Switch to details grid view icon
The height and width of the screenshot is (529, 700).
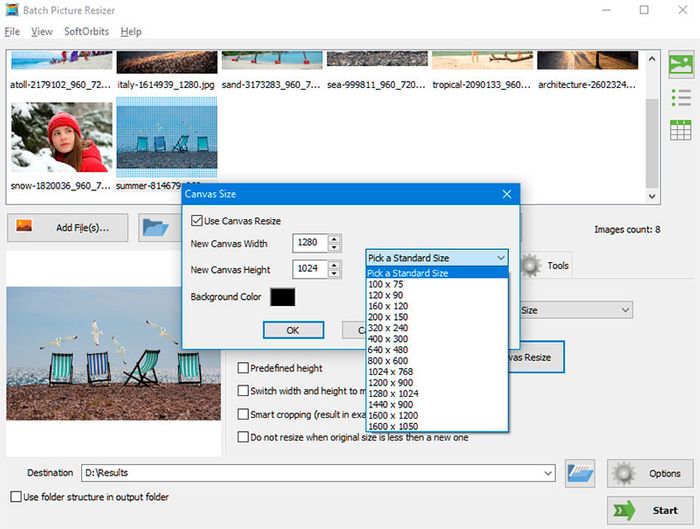tap(681, 130)
